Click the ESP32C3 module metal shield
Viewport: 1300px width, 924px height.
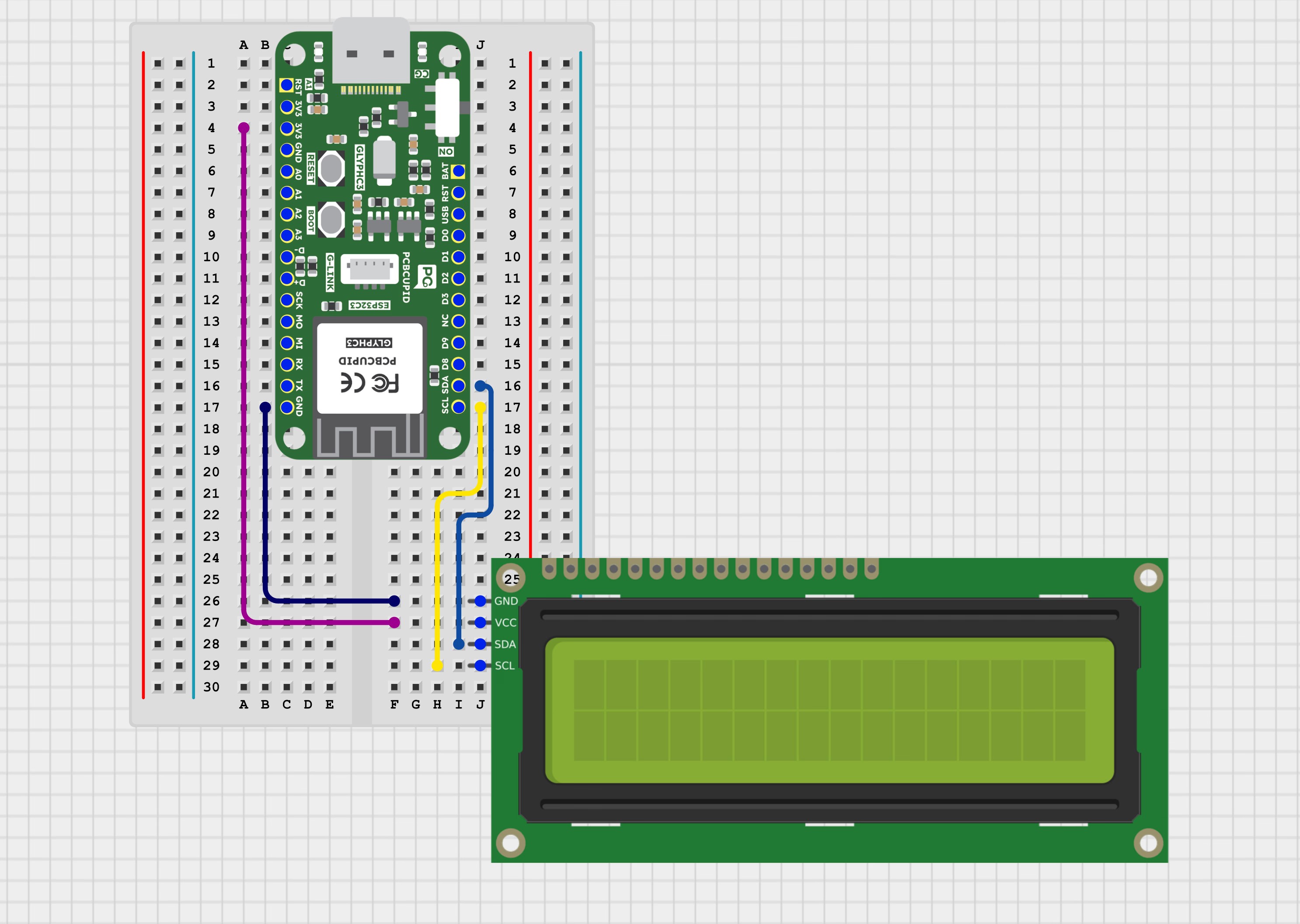[369, 368]
